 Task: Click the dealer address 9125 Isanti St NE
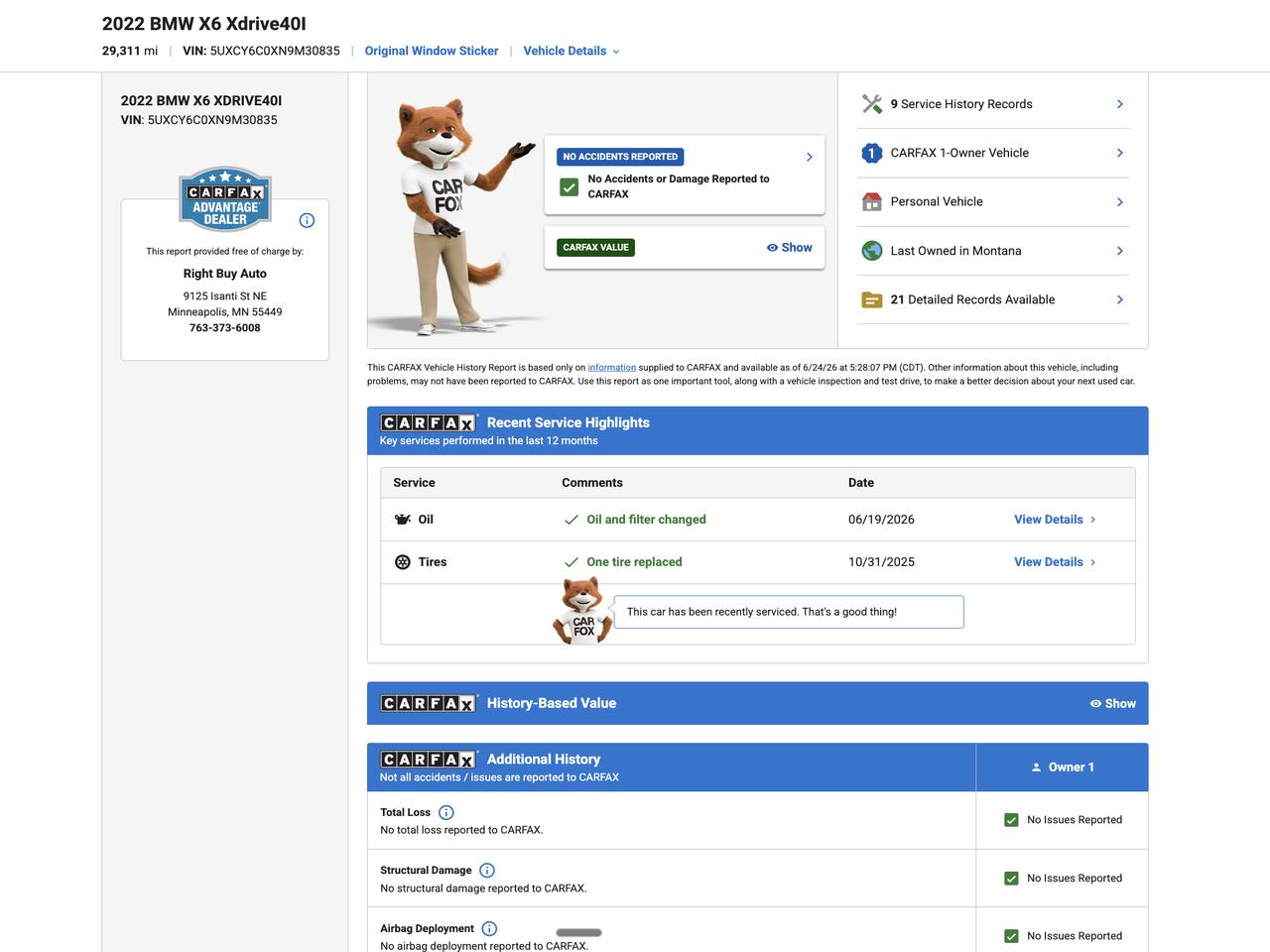click(225, 297)
